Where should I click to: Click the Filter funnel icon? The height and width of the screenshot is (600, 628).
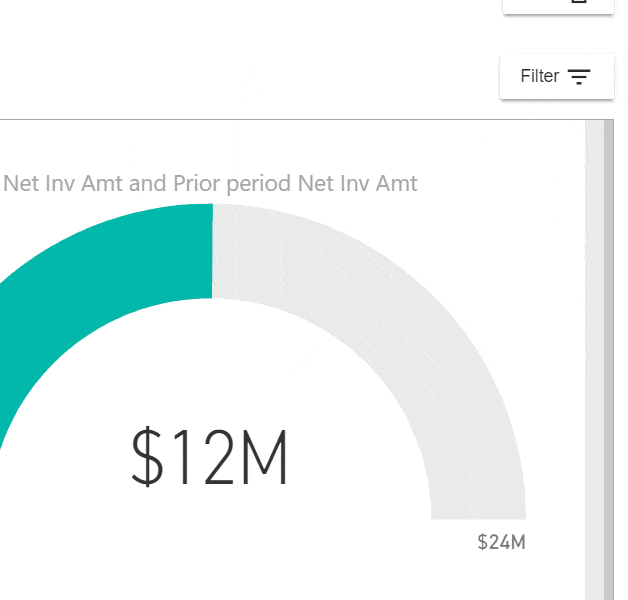579,77
